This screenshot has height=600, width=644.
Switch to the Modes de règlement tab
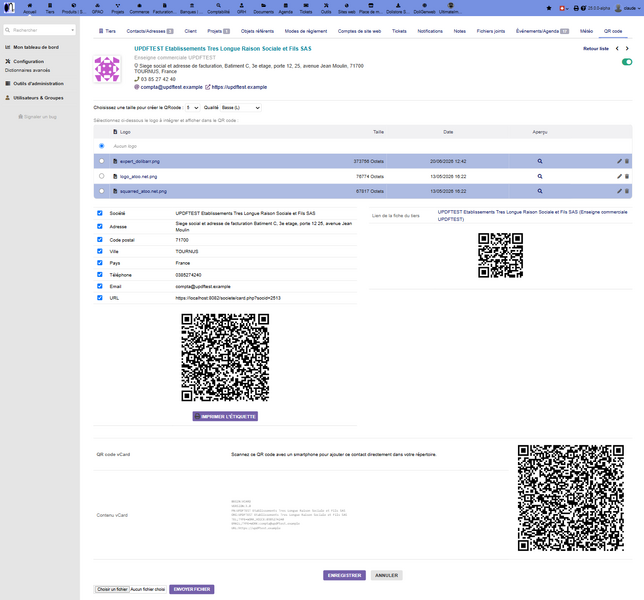[x=306, y=31]
